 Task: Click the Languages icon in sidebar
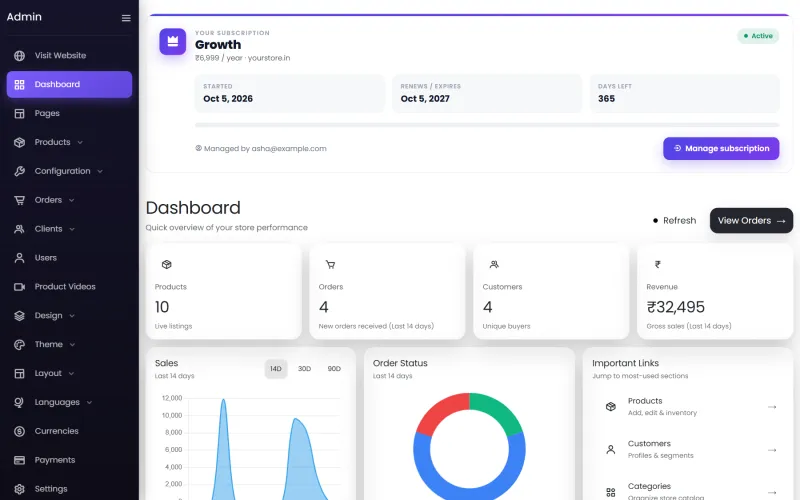[x=19, y=403]
